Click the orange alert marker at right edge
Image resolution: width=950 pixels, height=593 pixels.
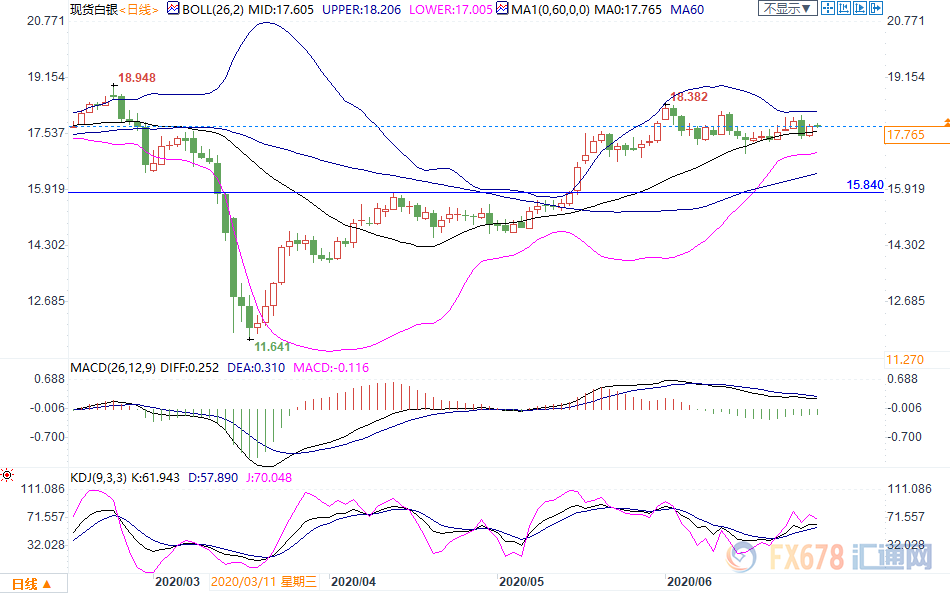click(x=945, y=122)
